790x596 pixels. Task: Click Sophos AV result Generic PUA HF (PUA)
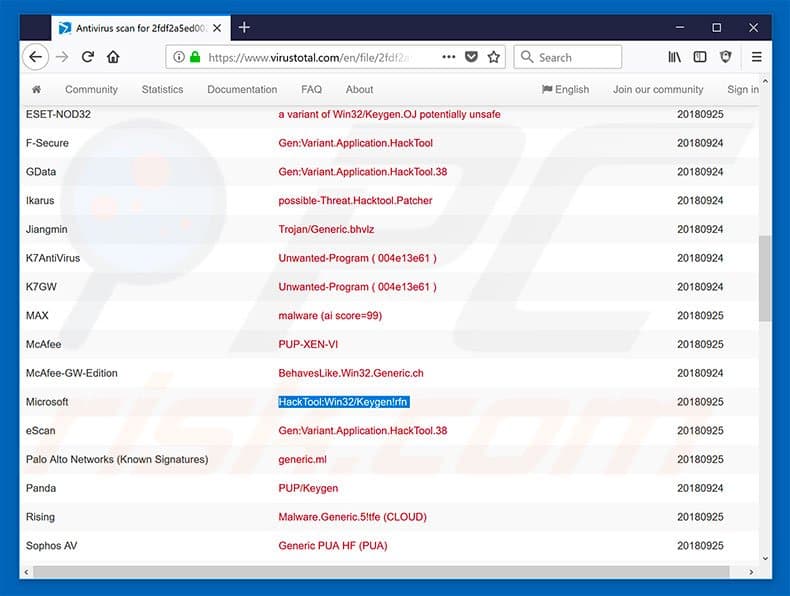pos(333,545)
